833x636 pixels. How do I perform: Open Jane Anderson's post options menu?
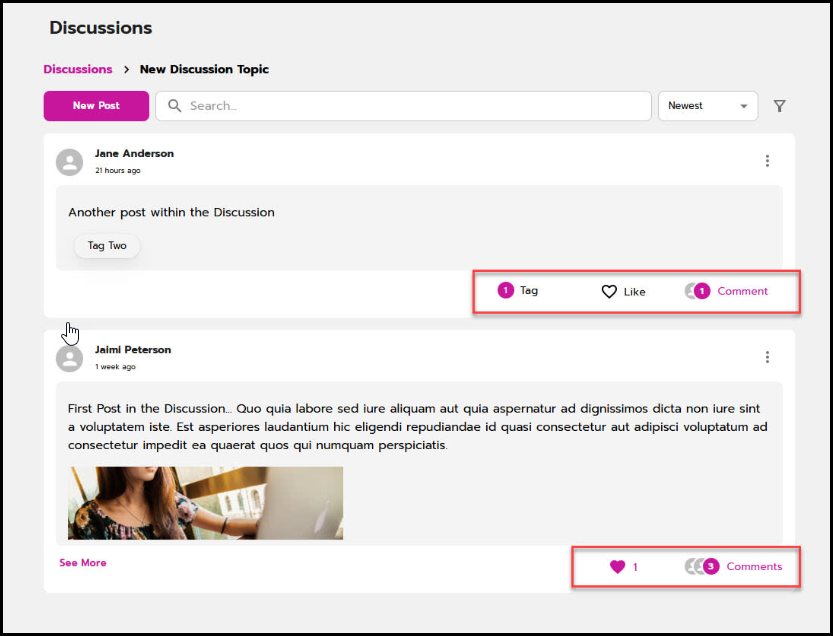pyautogui.click(x=767, y=161)
